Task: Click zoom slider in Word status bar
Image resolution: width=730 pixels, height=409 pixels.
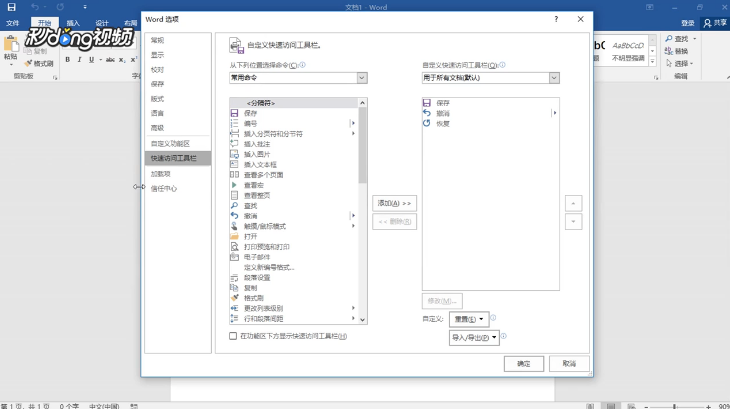Action: coord(674,406)
